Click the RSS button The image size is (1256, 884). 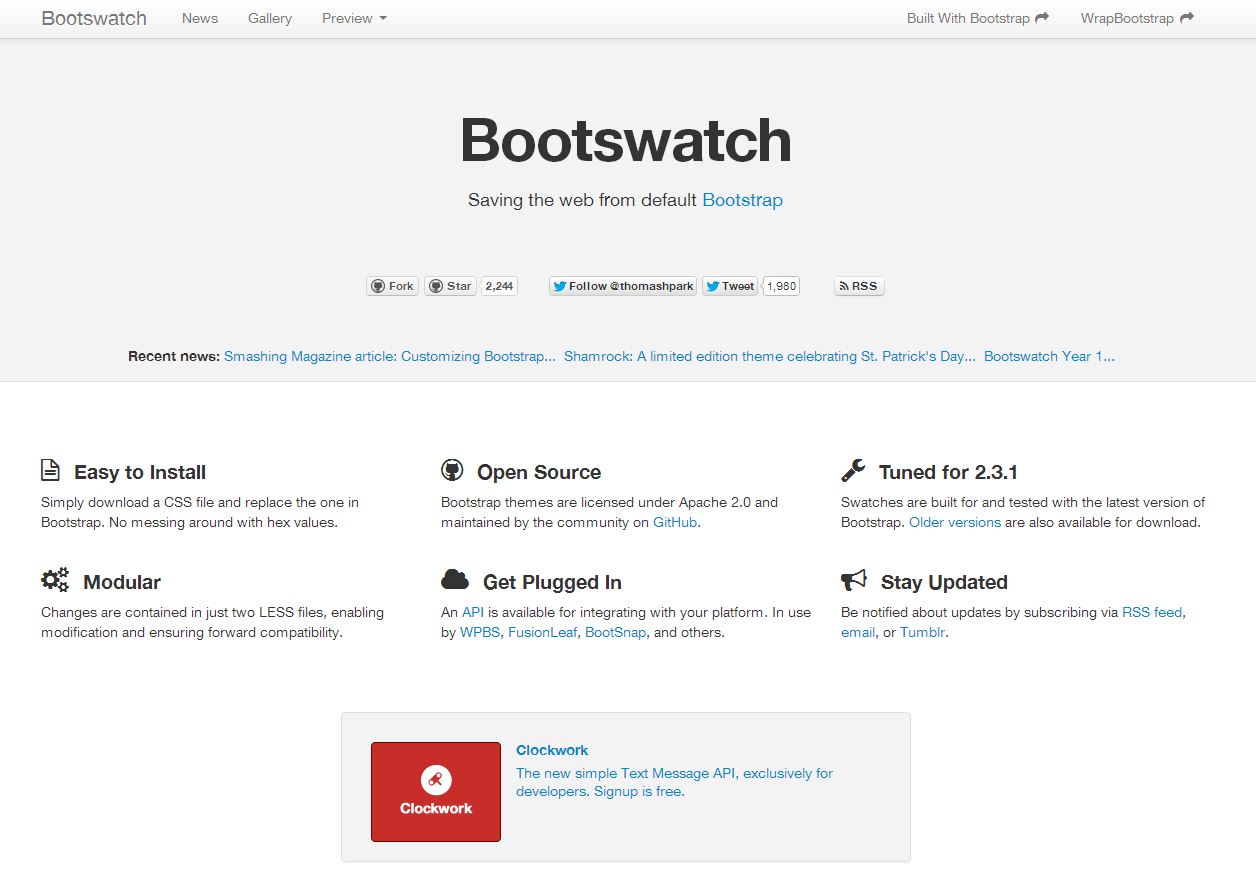pyautogui.click(x=859, y=286)
